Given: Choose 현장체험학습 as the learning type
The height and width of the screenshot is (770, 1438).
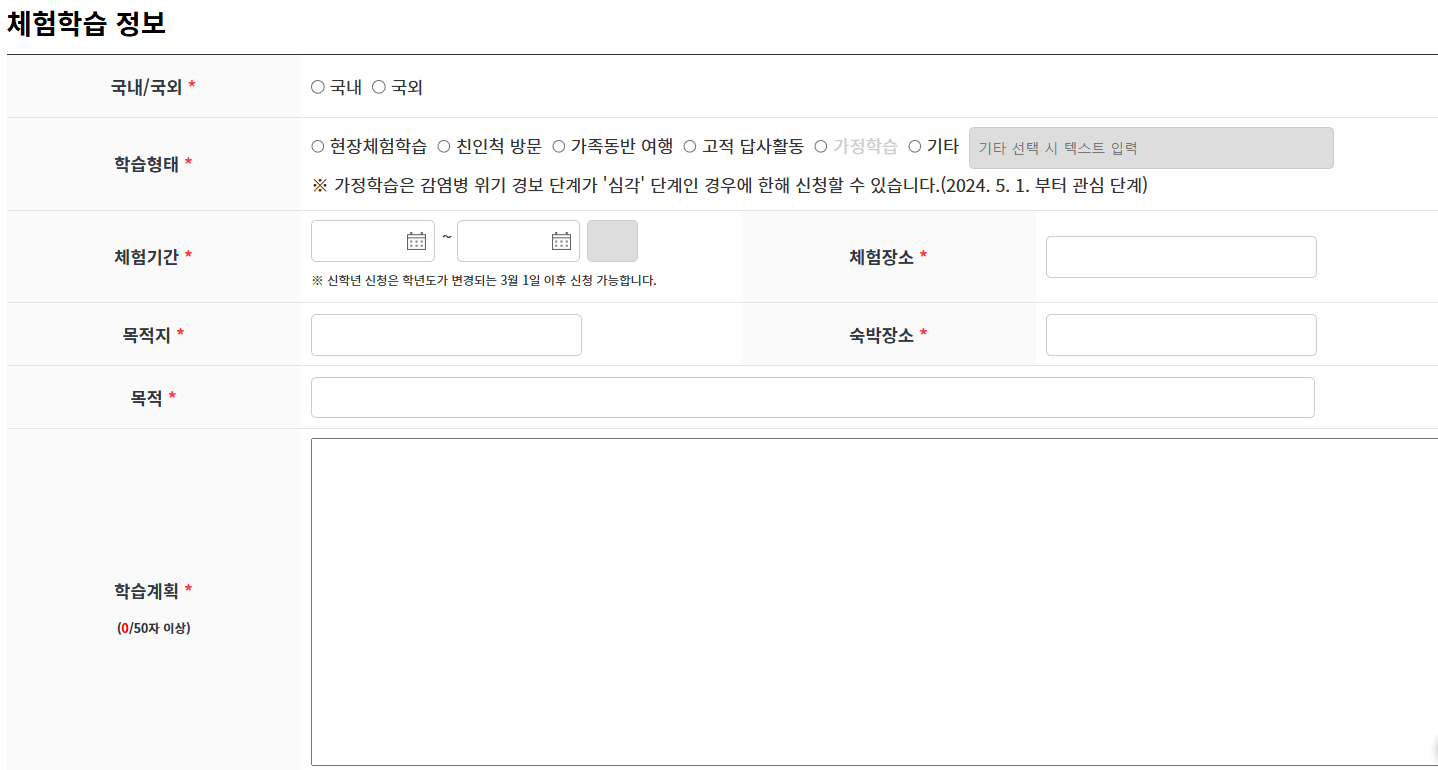Looking at the screenshot, I should pos(317,144).
